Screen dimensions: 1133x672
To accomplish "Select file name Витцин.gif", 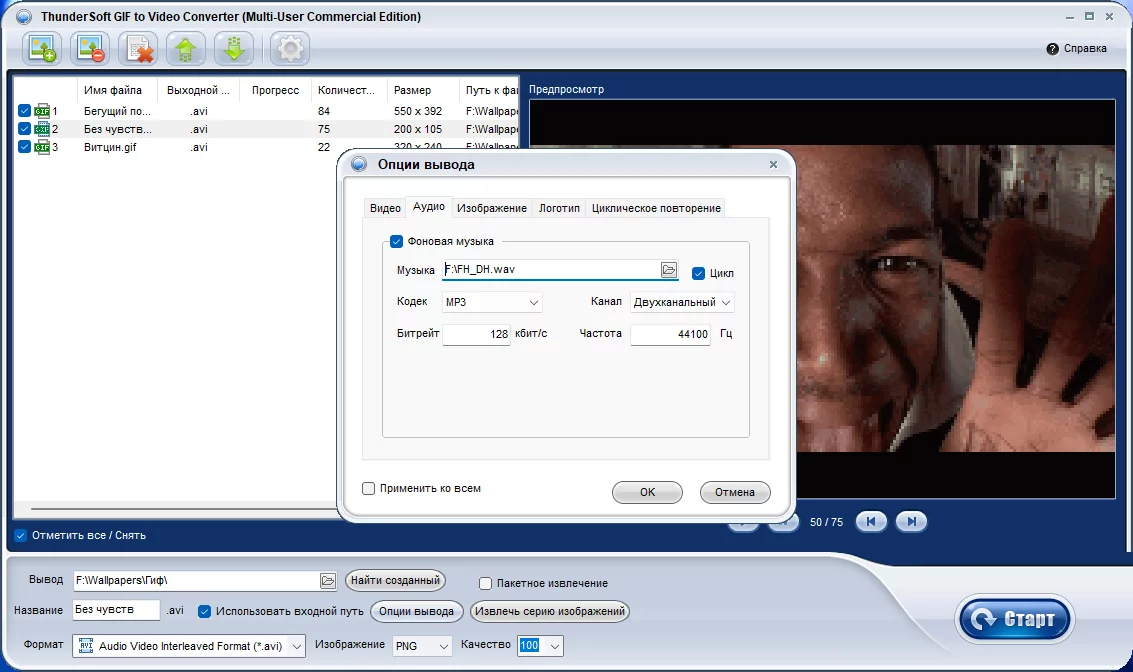I will [110, 147].
